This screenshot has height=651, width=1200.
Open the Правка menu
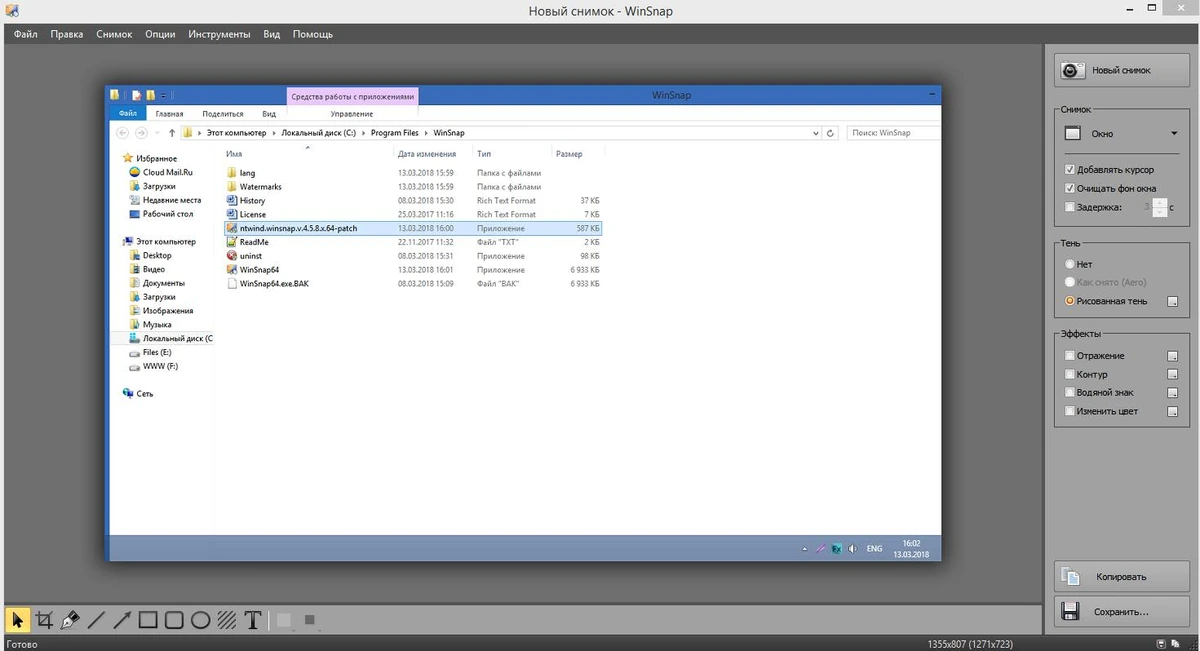click(67, 34)
